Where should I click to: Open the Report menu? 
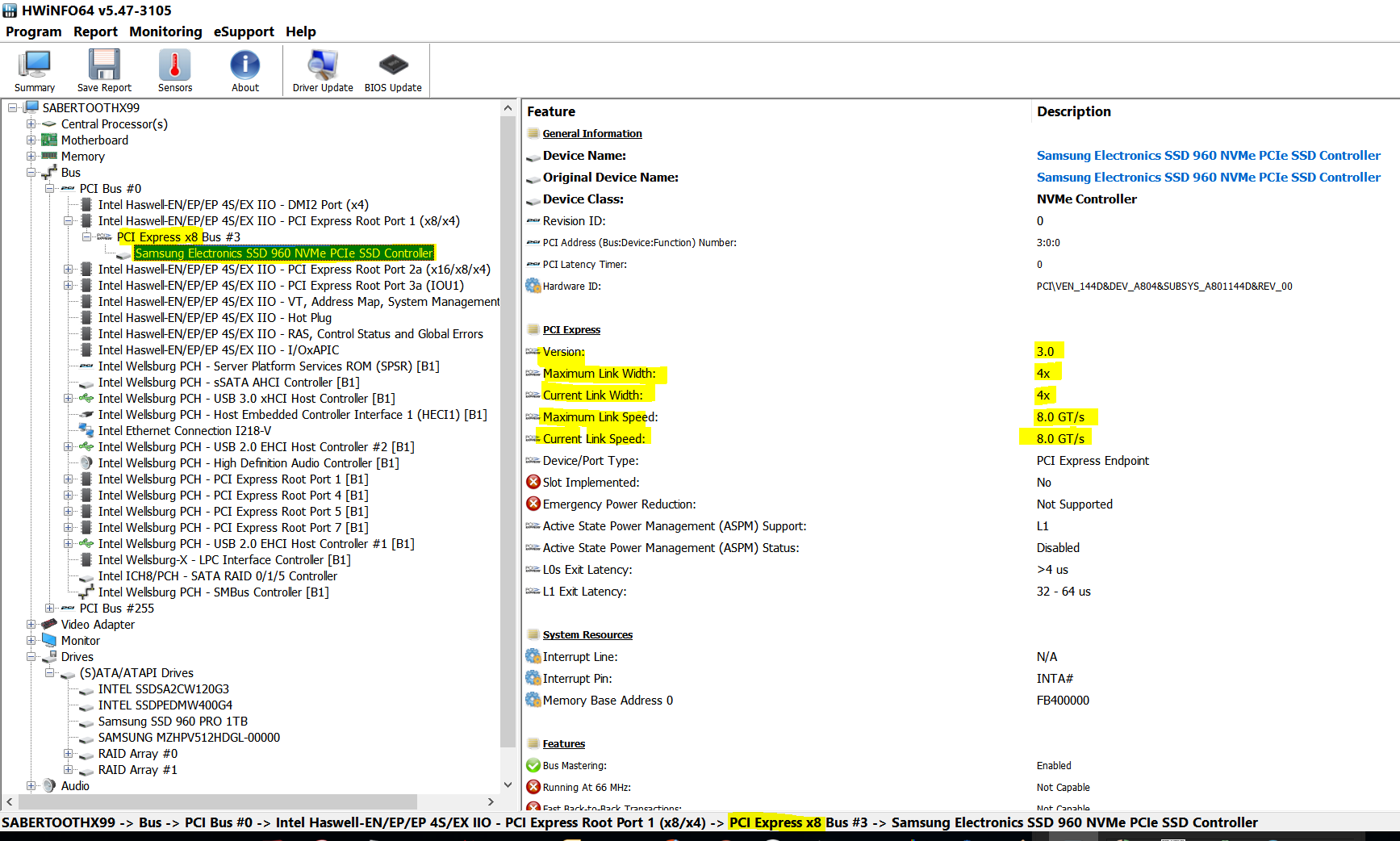click(95, 31)
